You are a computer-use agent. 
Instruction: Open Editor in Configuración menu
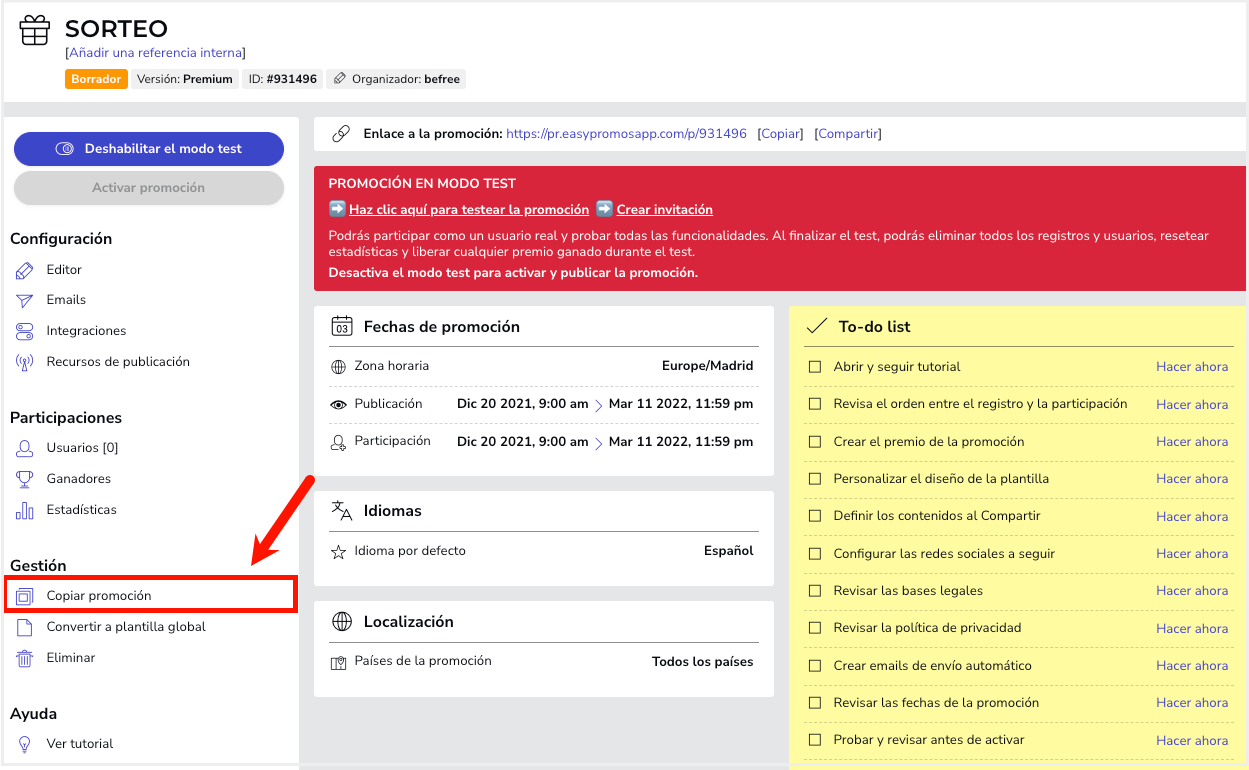click(x=64, y=270)
